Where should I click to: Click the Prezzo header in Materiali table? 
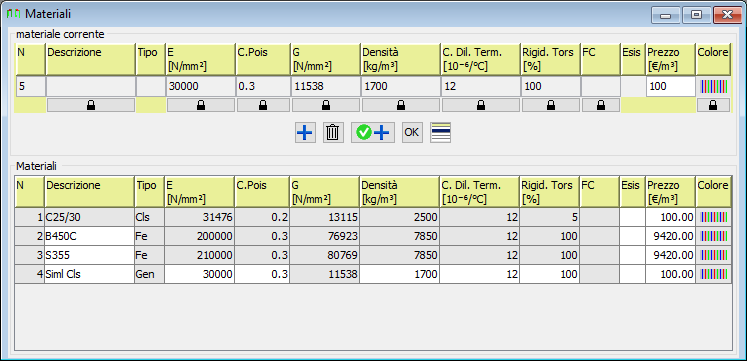[x=671, y=191]
